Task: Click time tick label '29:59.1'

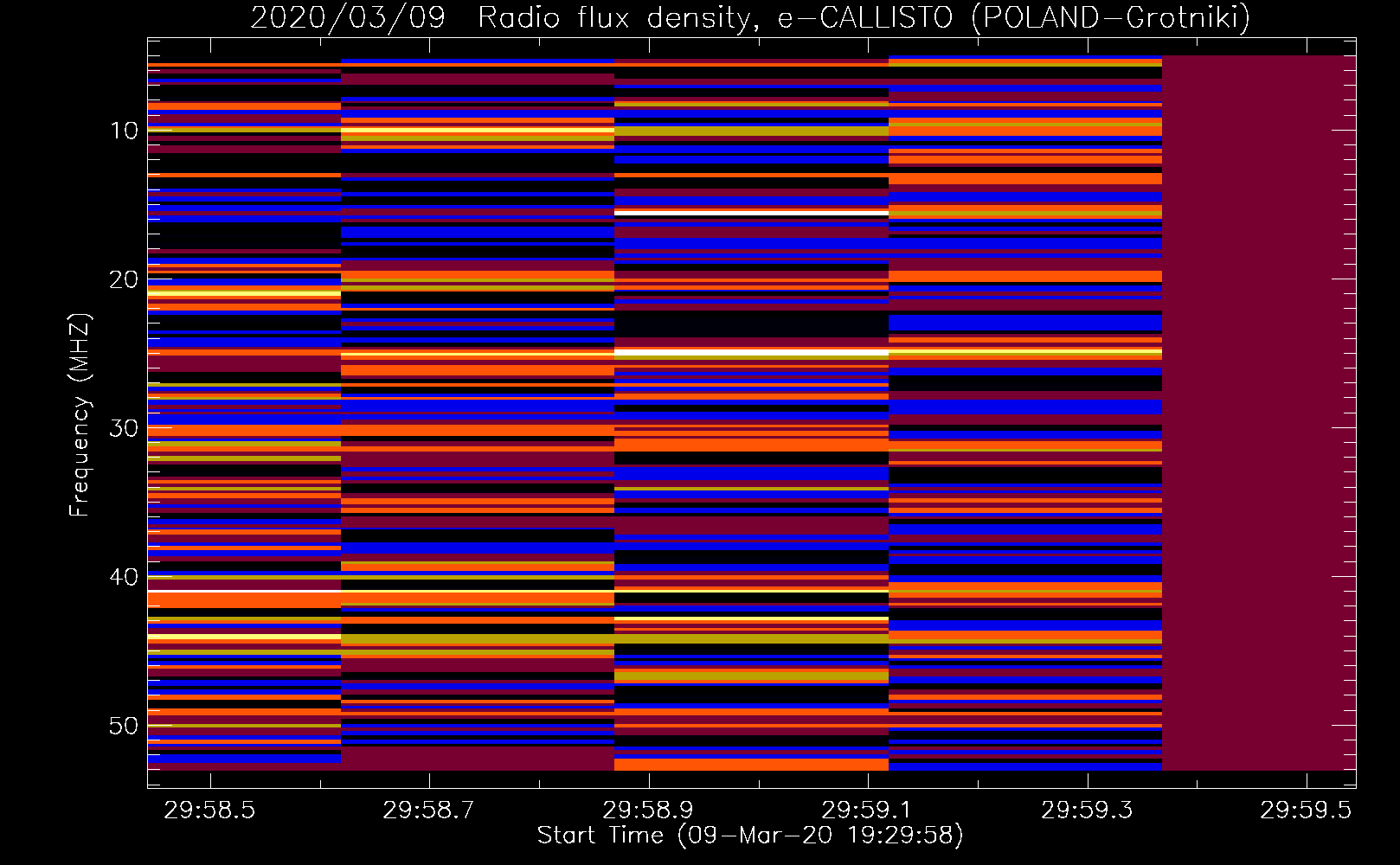Action: [x=867, y=811]
